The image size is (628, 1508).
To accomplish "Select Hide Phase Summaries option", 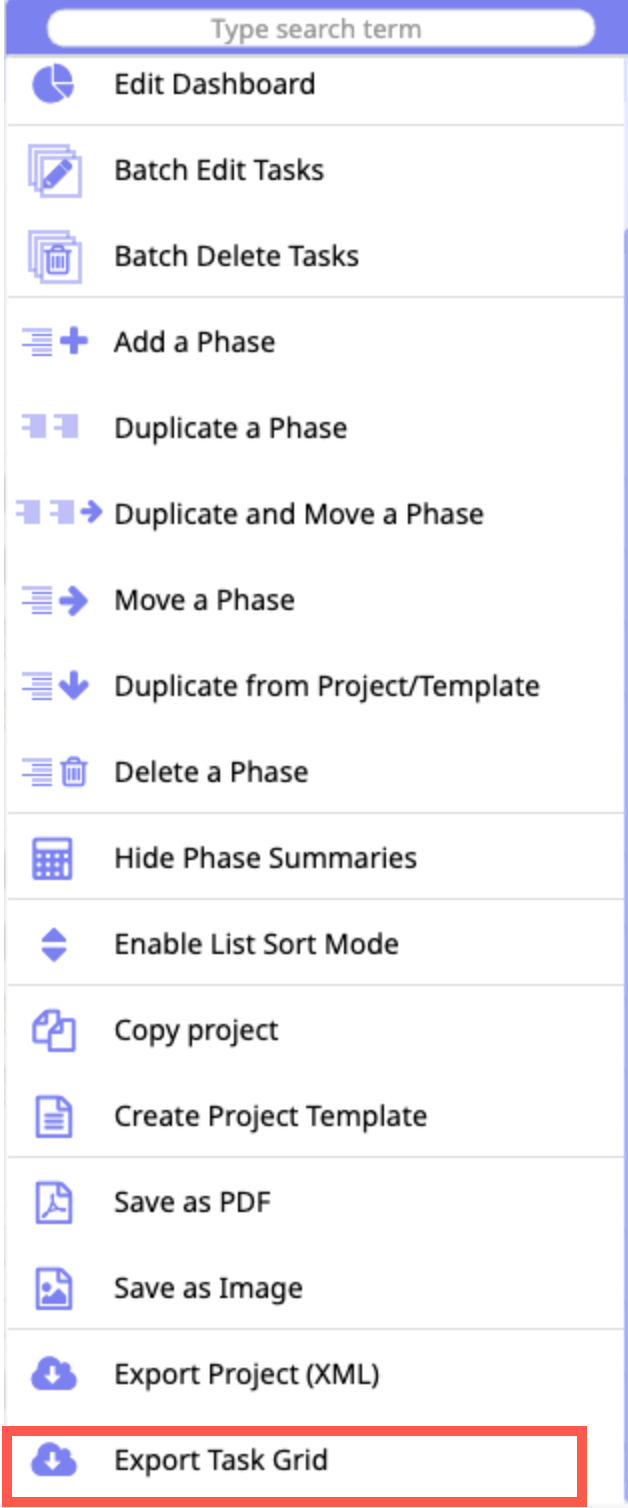I will pyautogui.click(x=265, y=858).
